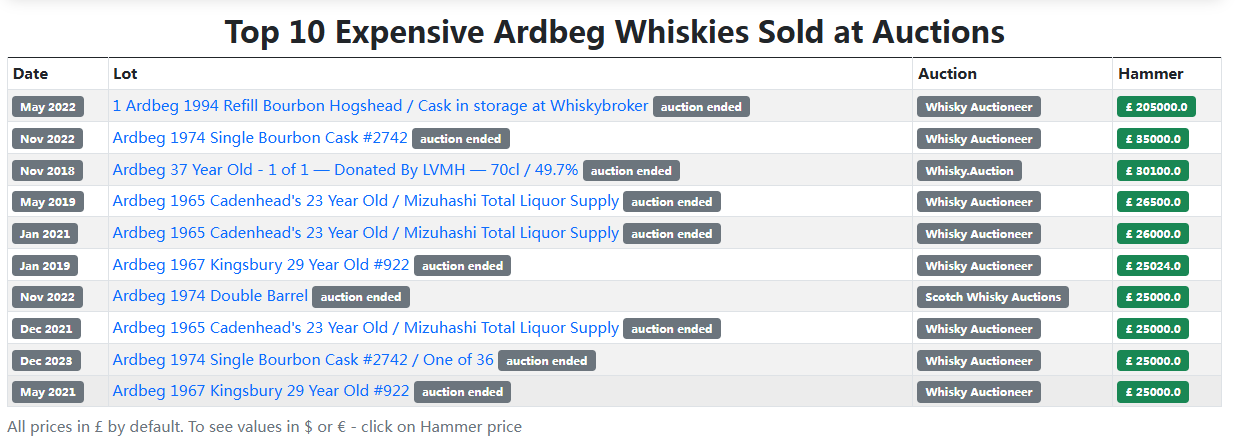This screenshot has height=440, width=1235.
Task: Click the Lot column header
Action: 125,74
